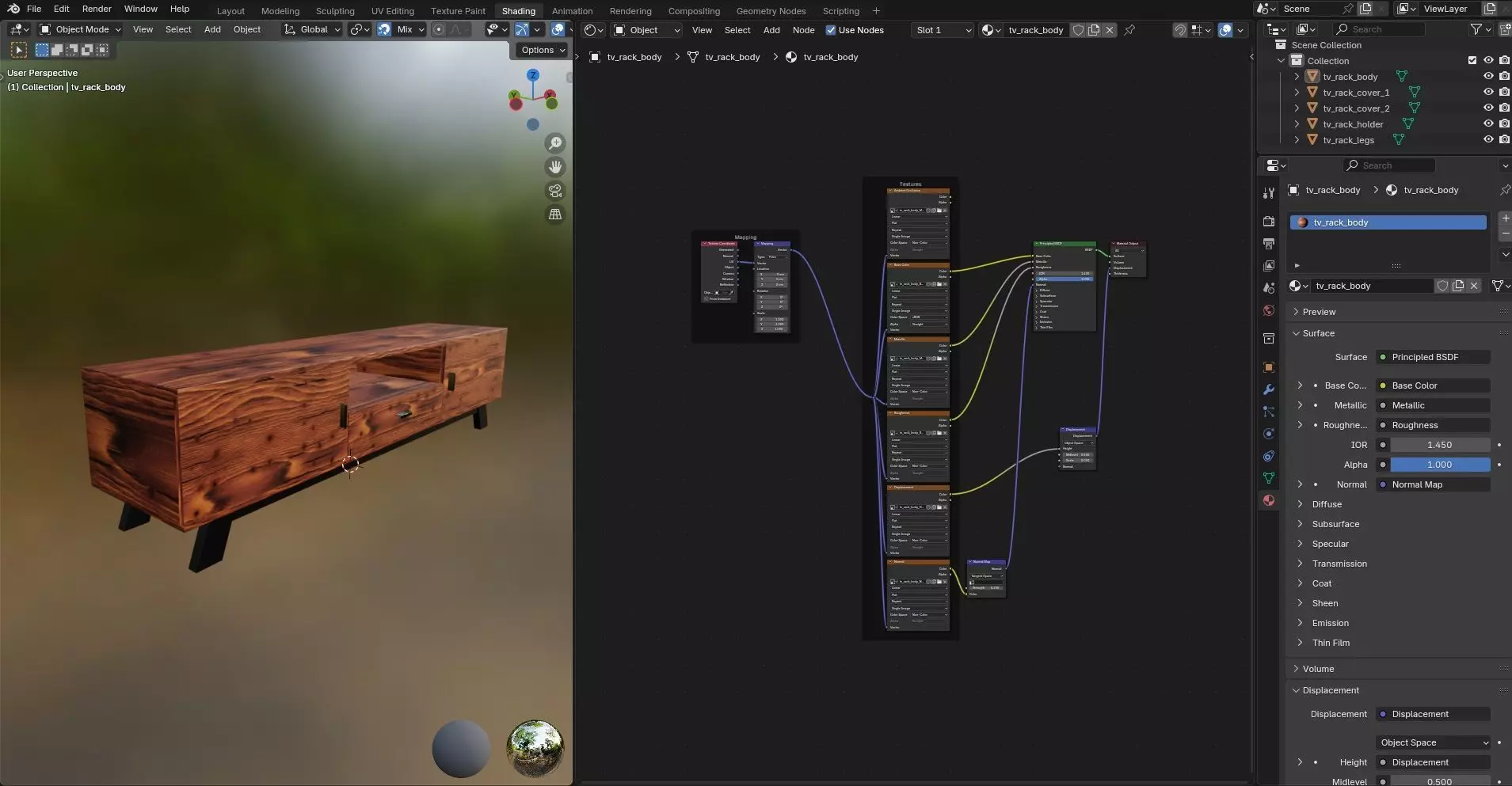Image resolution: width=1512 pixels, height=786 pixels.
Task: Open the Scene properties tab
Action: (1269, 287)
